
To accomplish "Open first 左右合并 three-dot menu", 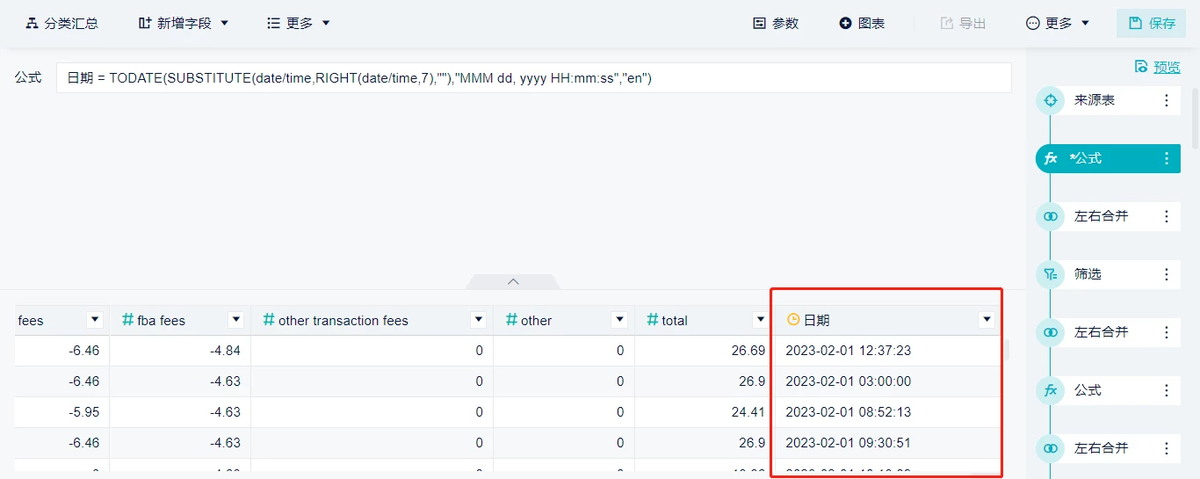I will 1166,216.
